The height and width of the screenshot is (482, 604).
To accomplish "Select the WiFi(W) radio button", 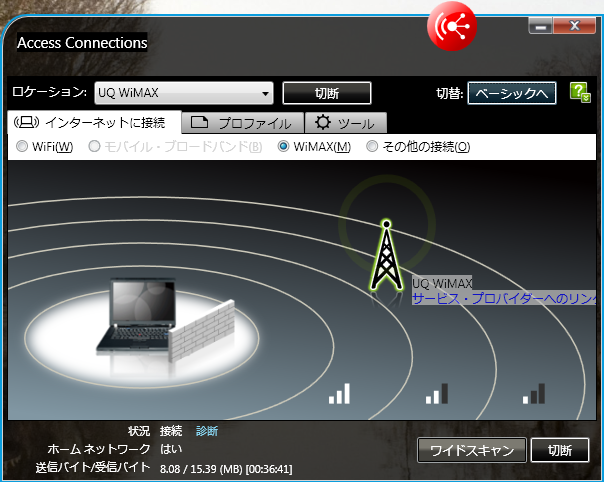I will [22, 146].
